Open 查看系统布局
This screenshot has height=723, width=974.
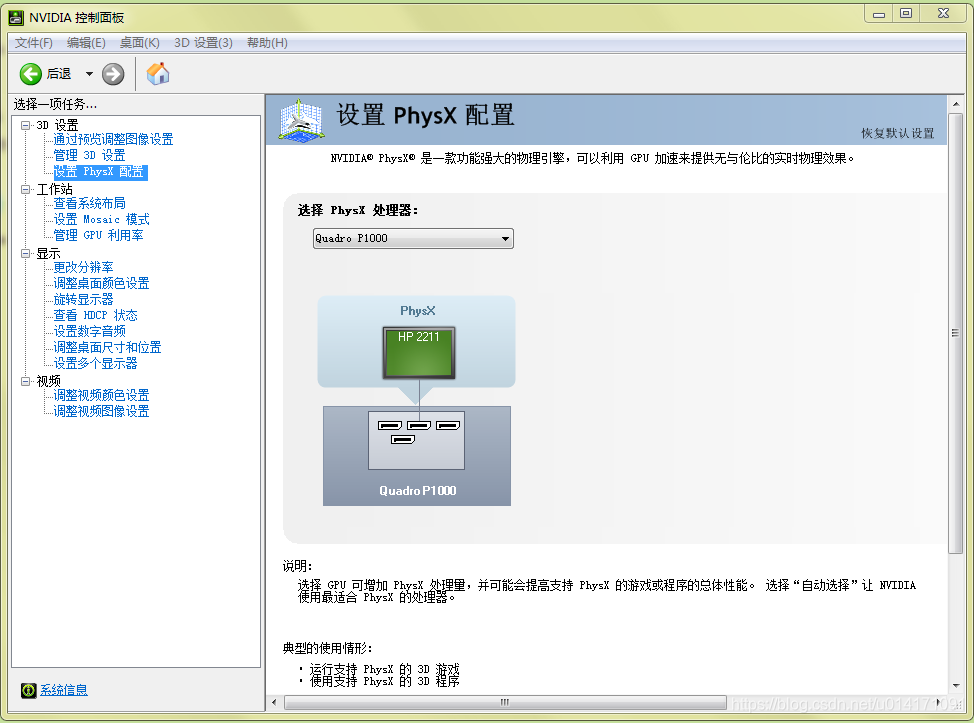coord(89,203)
